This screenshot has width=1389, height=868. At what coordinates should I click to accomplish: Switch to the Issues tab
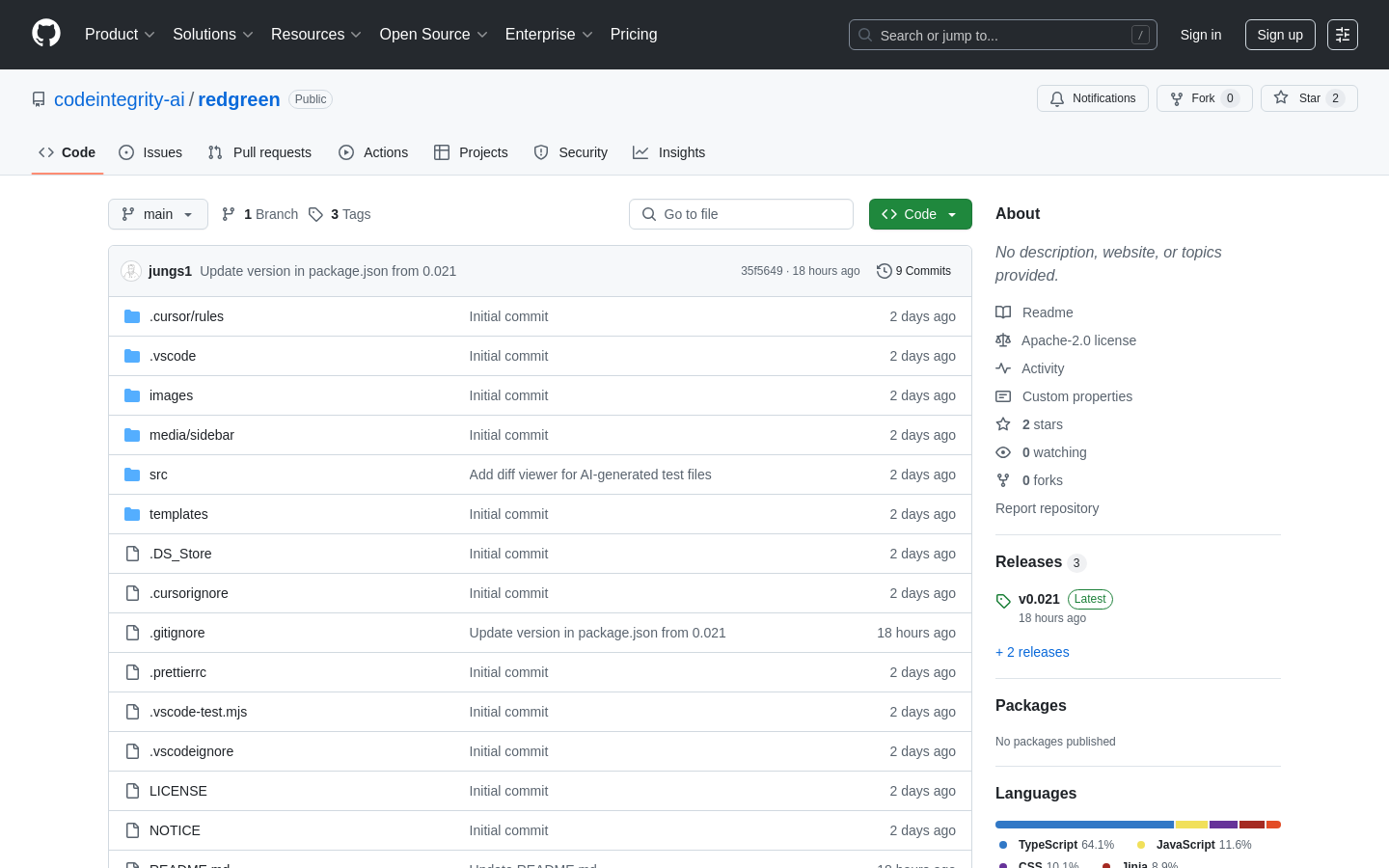pos(150,152)
